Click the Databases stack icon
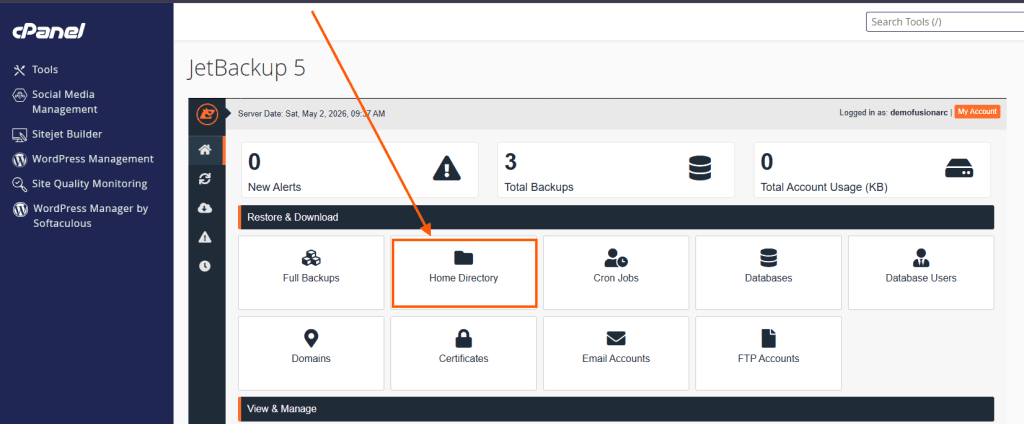 [x=769, y=257]
